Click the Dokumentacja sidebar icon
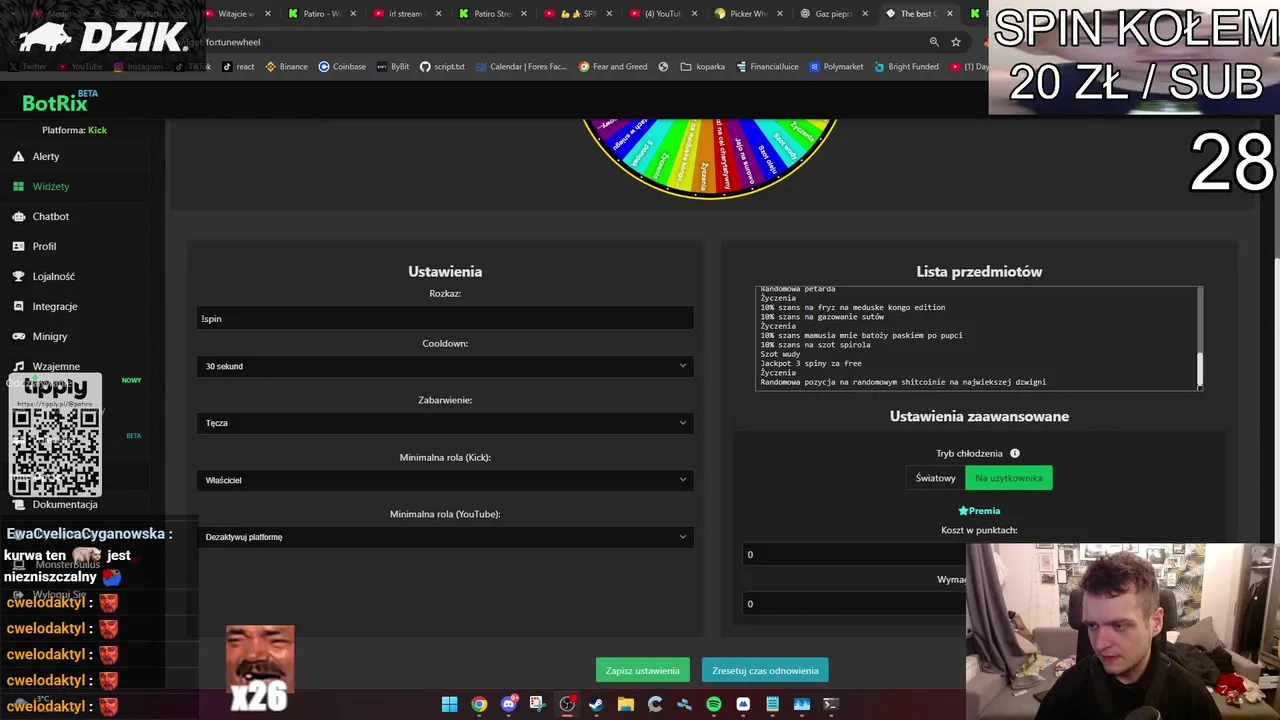The image size is (1280, 720). point(18,504)
